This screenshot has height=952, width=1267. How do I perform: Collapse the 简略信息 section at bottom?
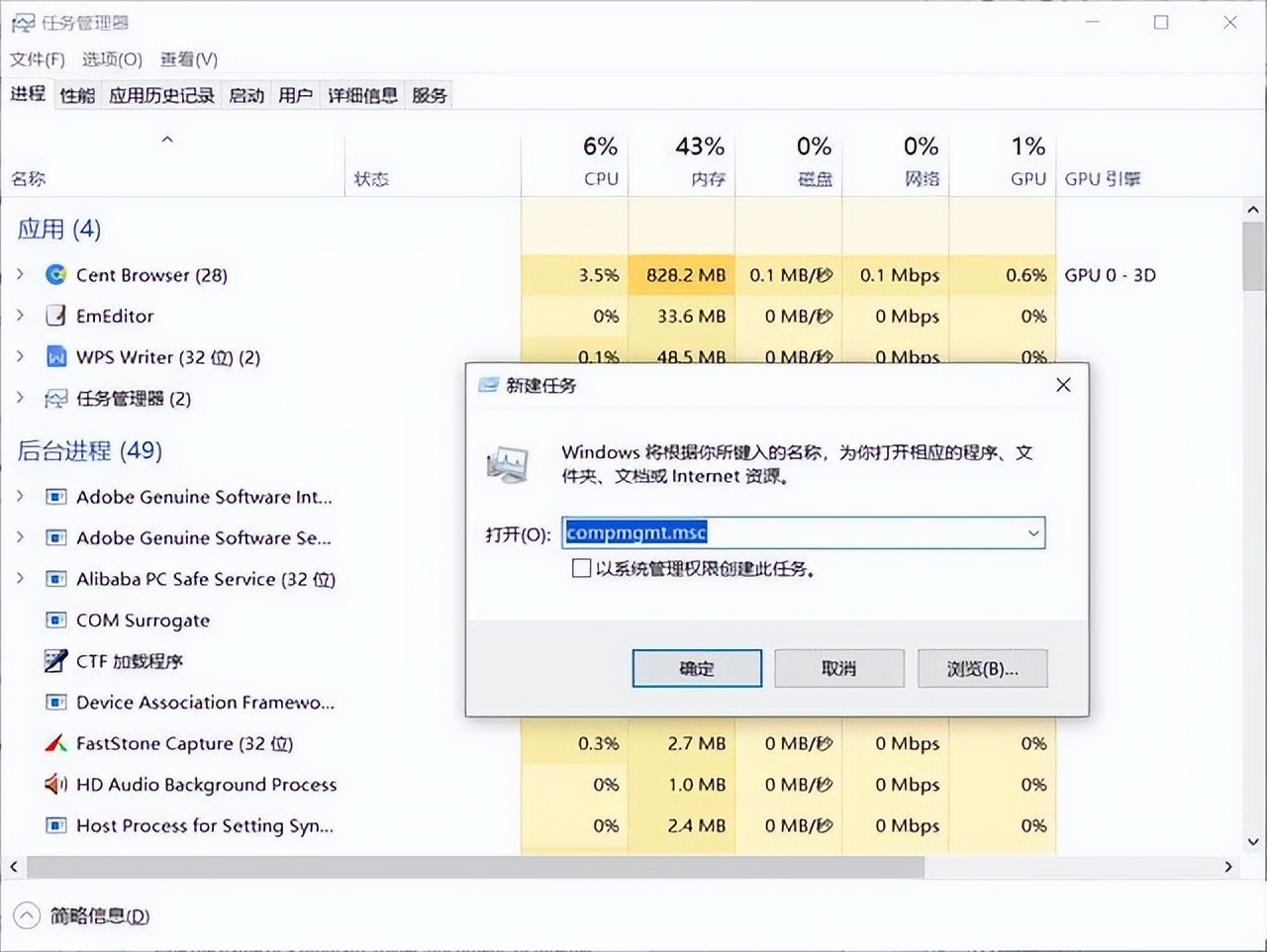pyautogui.click(x=29, y=915)
